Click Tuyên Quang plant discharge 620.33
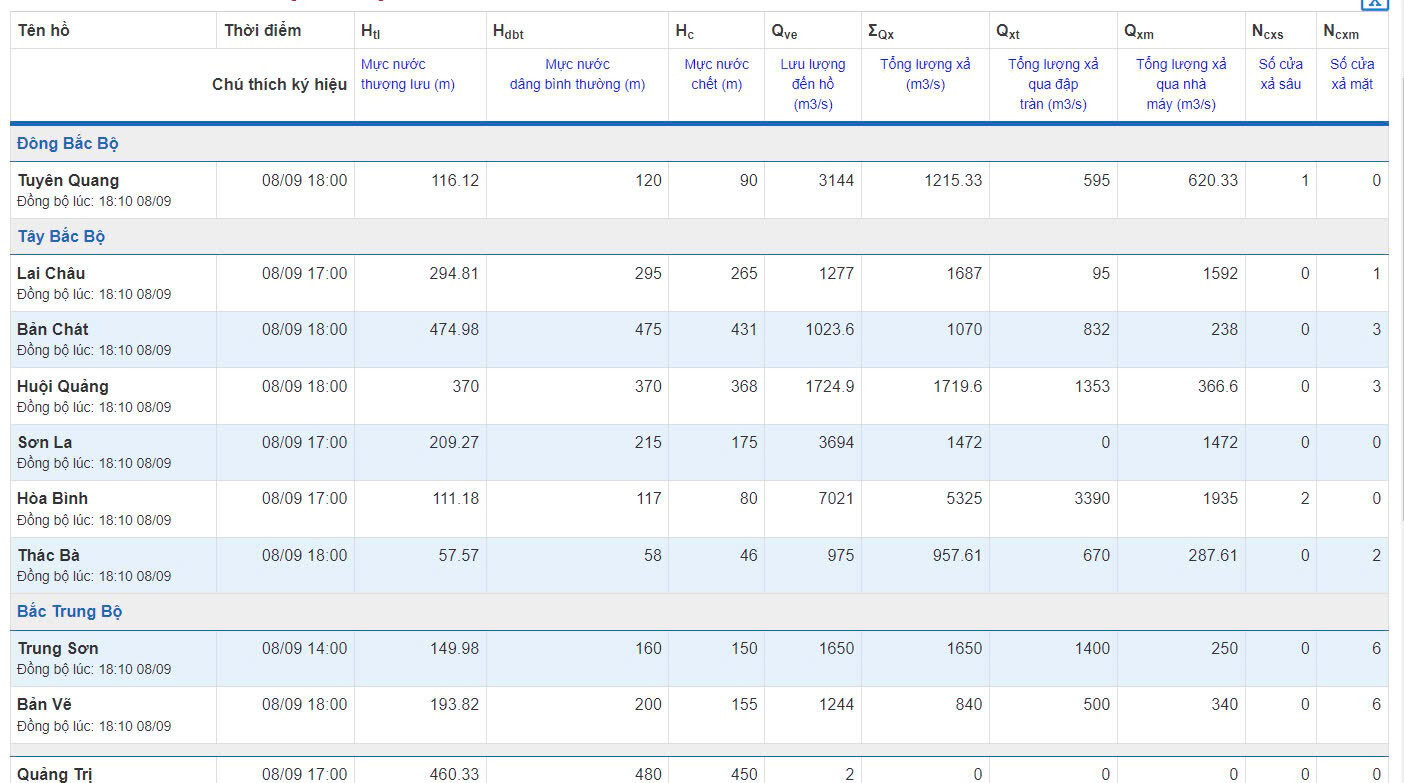The image size is (1404, 783). 1213,181
